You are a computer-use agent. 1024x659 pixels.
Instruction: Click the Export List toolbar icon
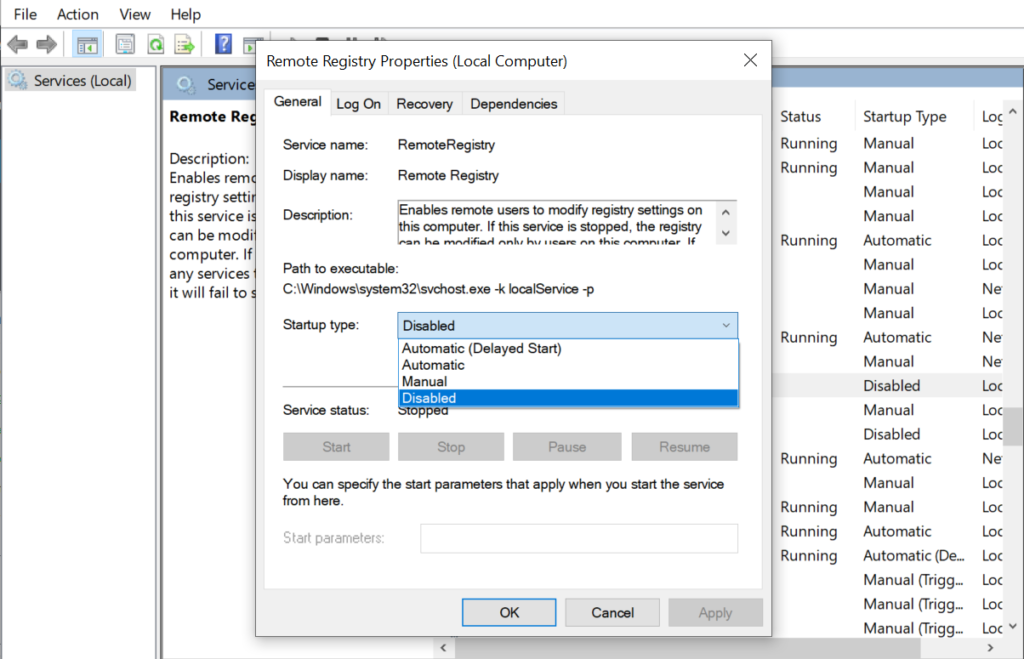(x=184, y=43)
